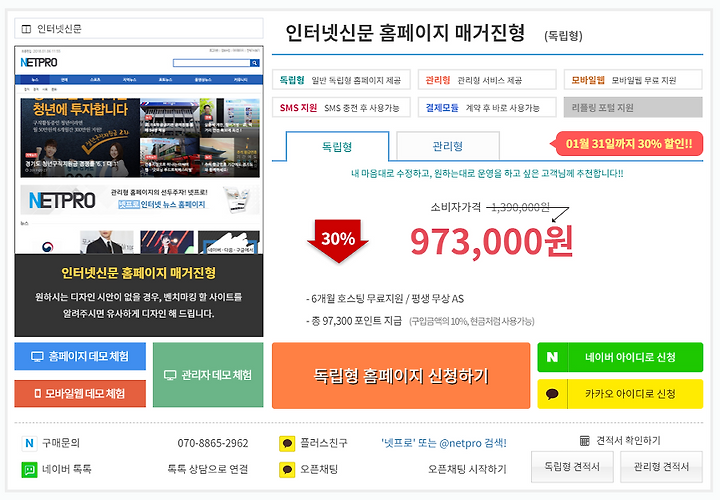The image size is (720, 500).
Task: Click the Kakao speech bubble icon on yellow button
Action: [x=552, y=394]
